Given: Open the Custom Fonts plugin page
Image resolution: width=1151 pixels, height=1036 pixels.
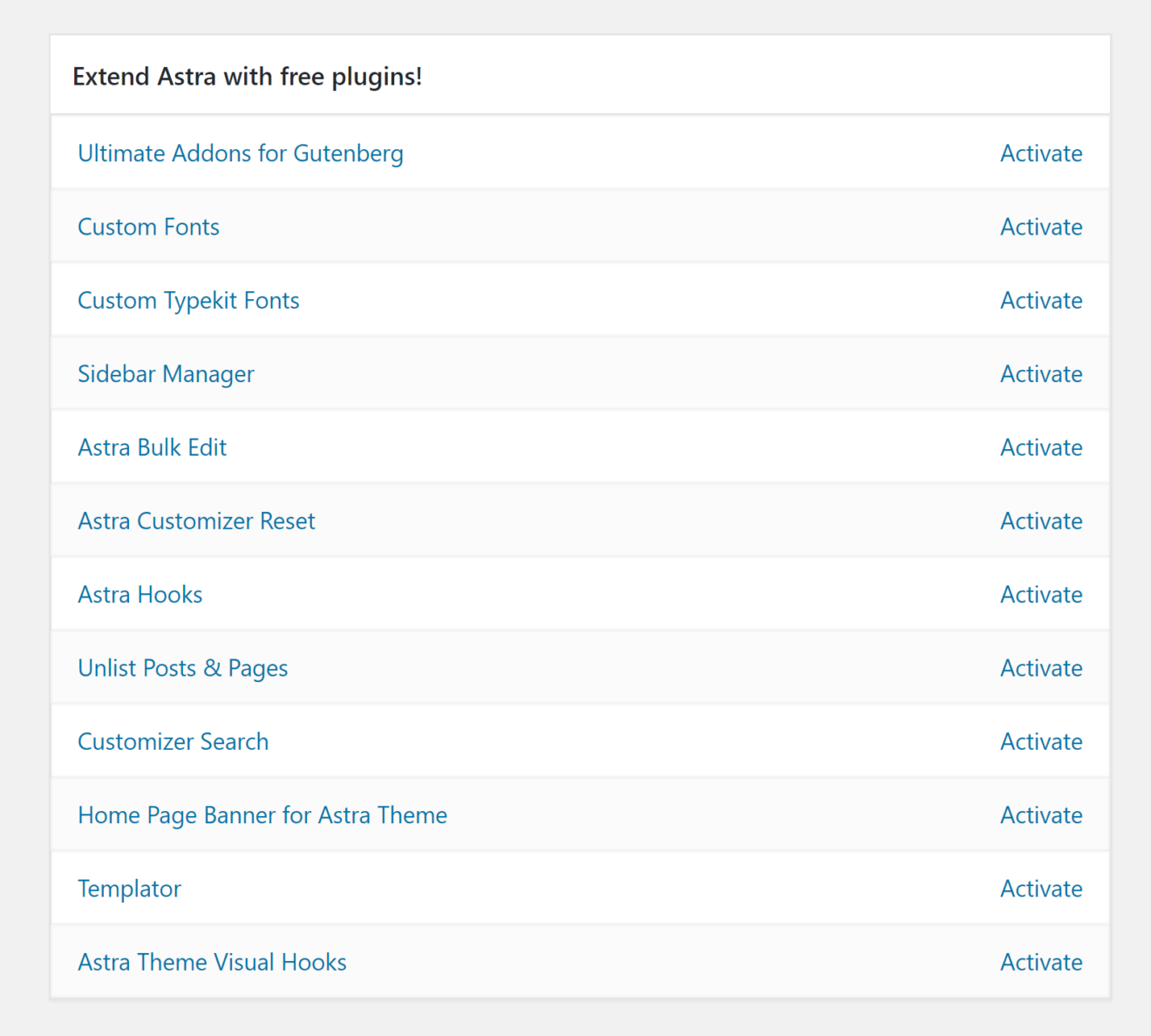Looking at the screenshot, I should coord(148,227).
